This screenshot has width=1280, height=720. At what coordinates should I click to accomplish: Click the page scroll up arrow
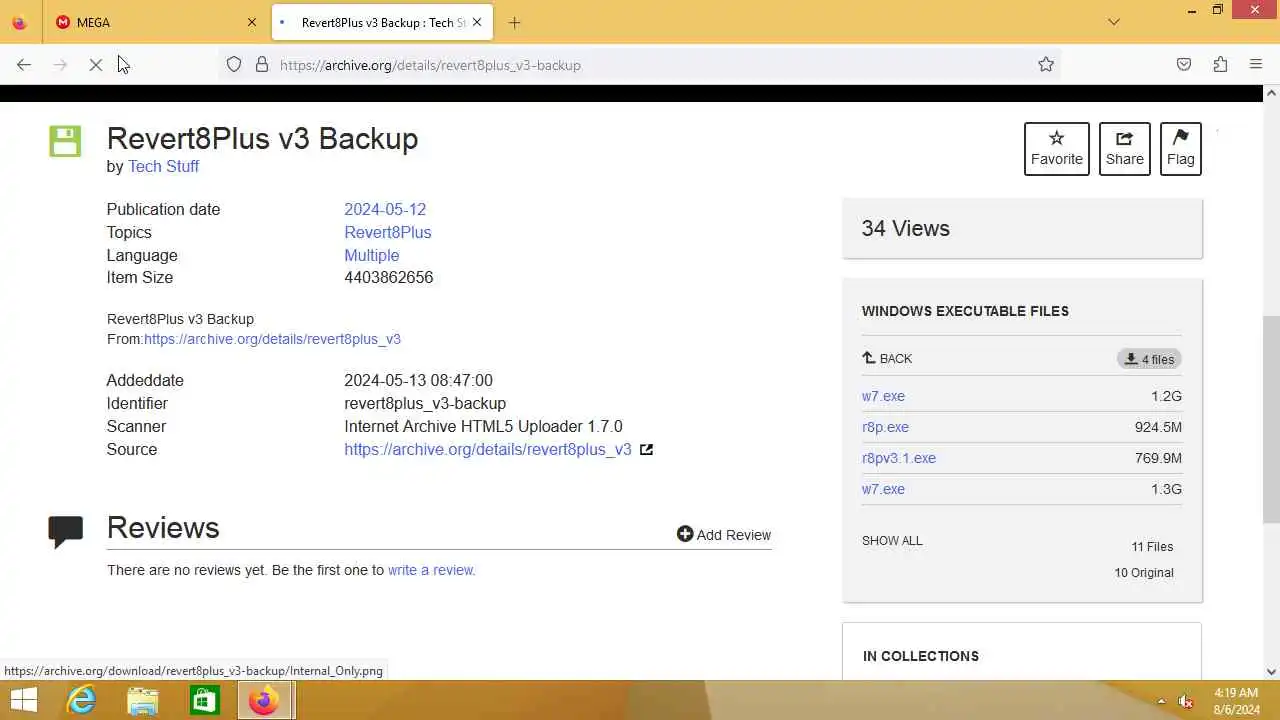point(1271,92)
